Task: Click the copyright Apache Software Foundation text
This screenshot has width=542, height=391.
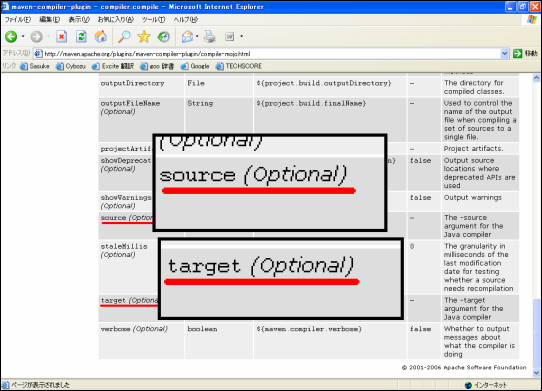Action: [464, 367]
